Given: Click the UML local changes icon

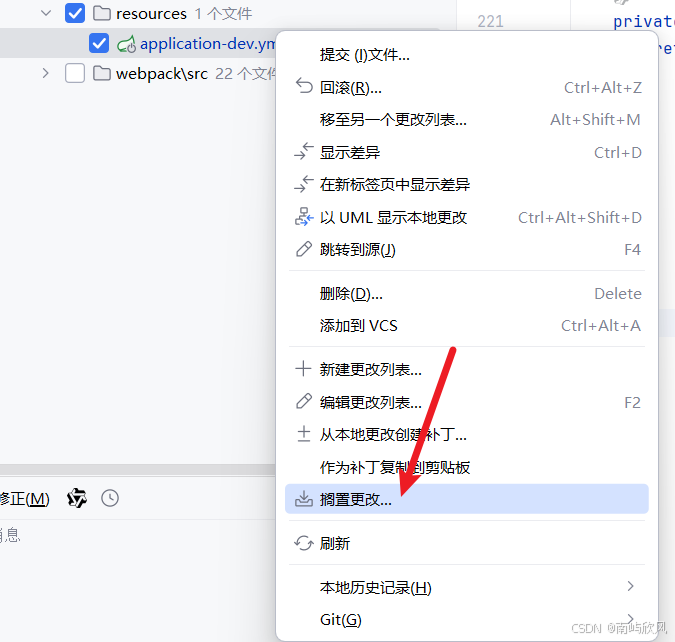Looking at the screenshot, I should [x=304, y=217].
